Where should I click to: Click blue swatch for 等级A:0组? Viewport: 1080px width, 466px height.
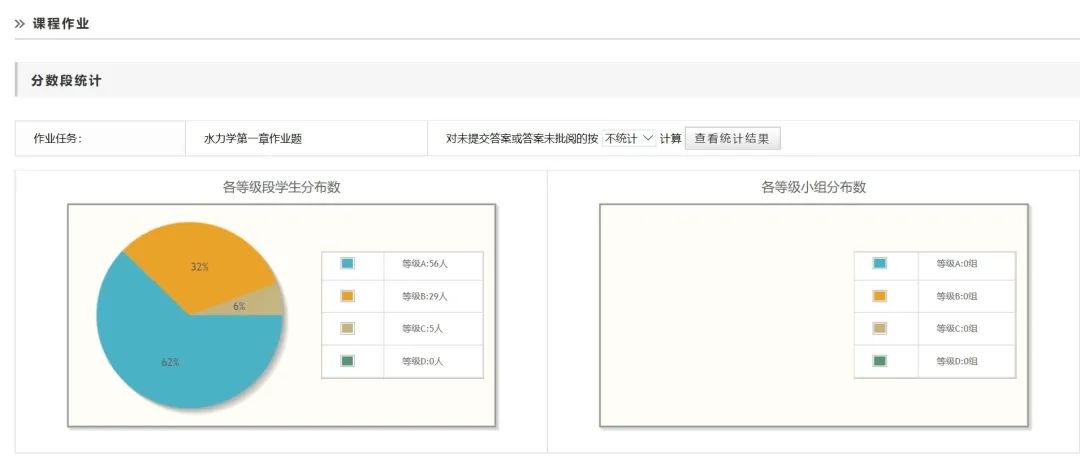coord(880,264)
